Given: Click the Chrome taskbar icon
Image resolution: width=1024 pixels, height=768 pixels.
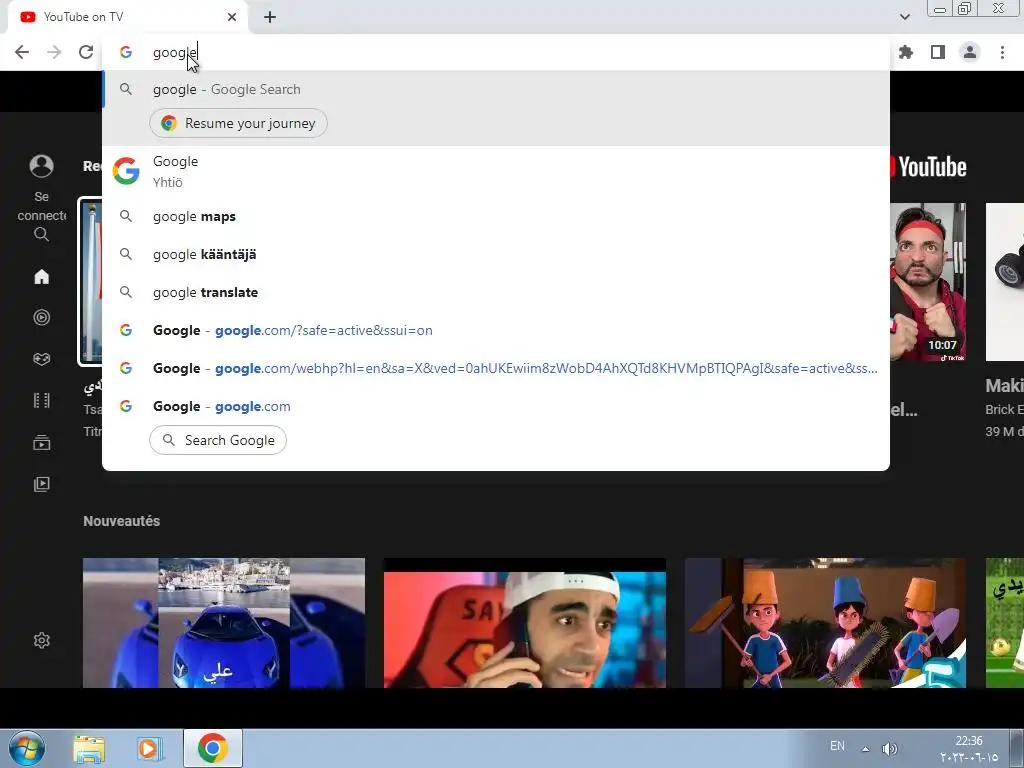Looking at the screenshot, I should tap(213, 748).
